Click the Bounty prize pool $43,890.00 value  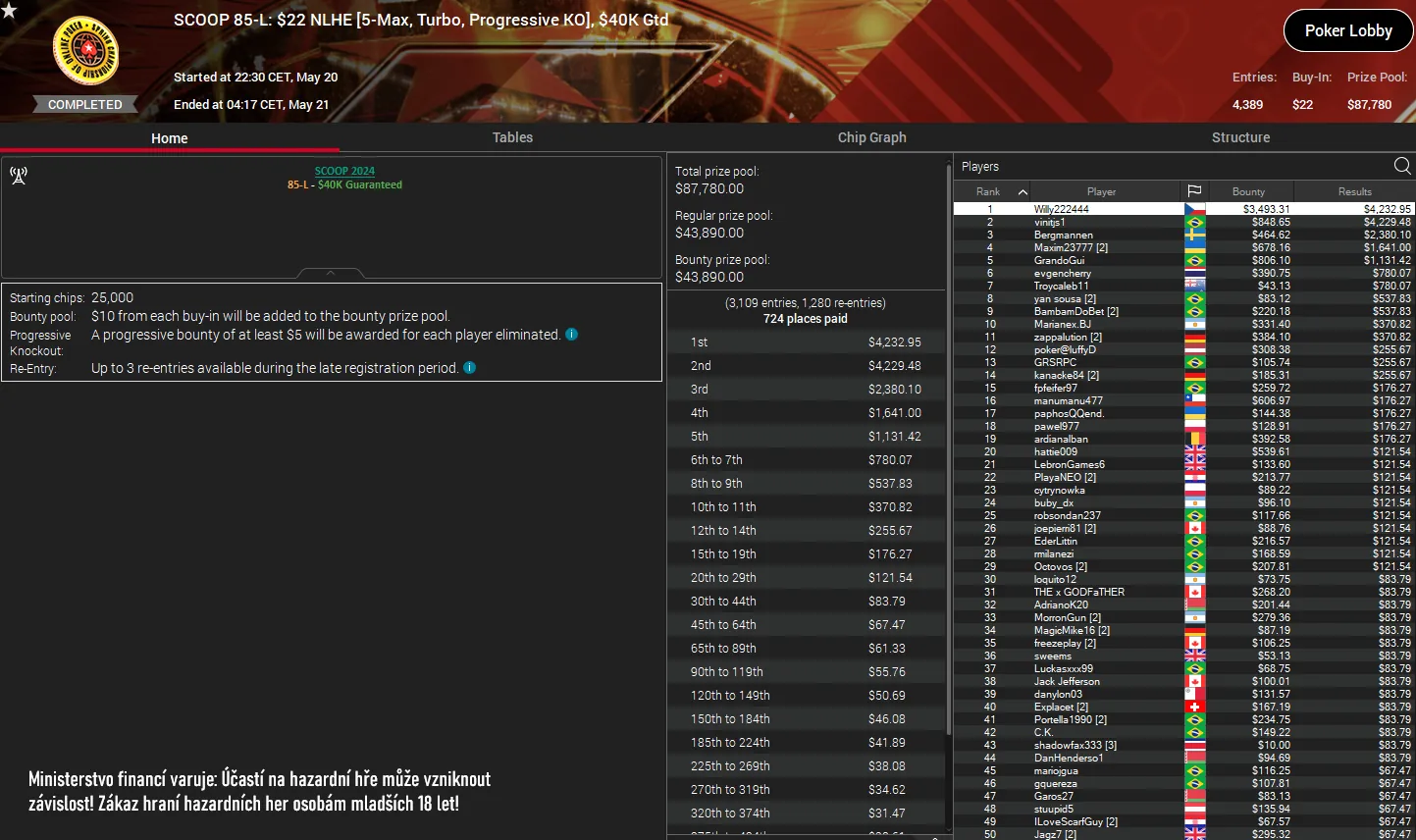pos(709,277)
